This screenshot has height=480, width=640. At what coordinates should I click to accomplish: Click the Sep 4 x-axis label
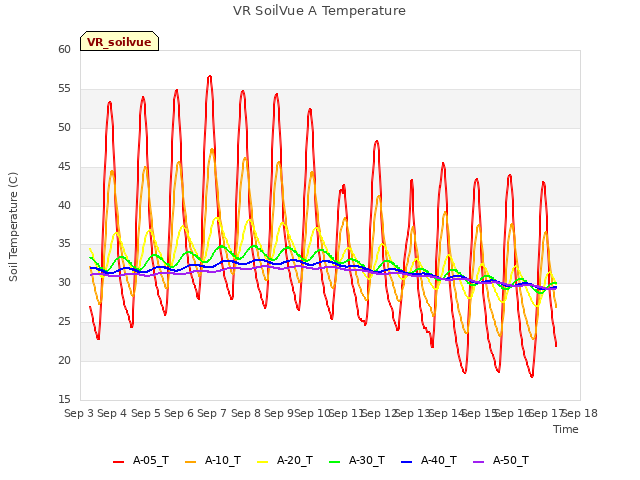(112, 413)
